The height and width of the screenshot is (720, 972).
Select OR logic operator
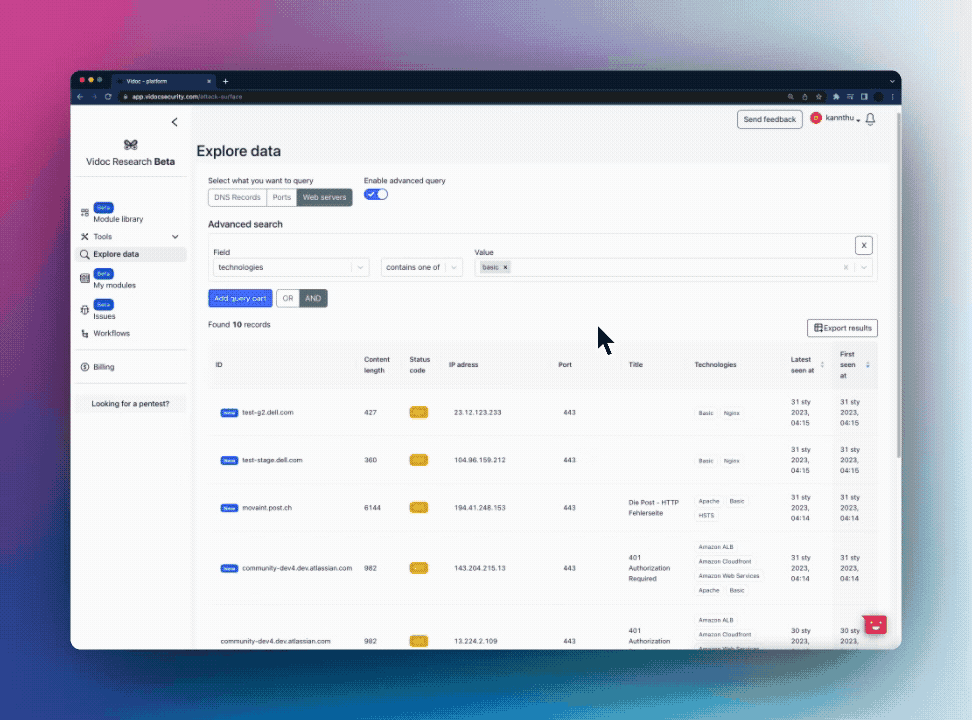[288, 298]
